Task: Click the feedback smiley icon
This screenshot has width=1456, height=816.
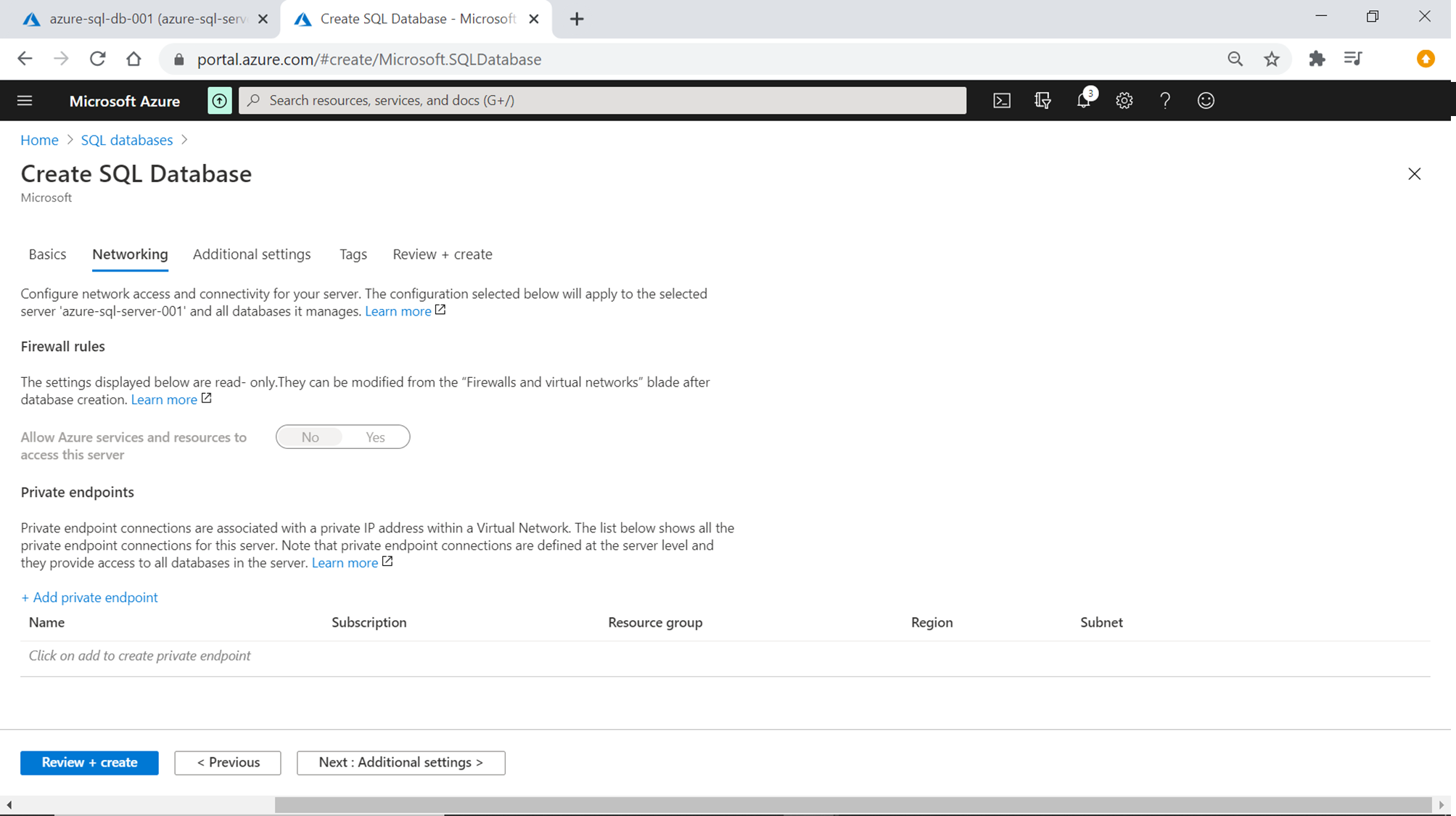Action: (1205, 101)
